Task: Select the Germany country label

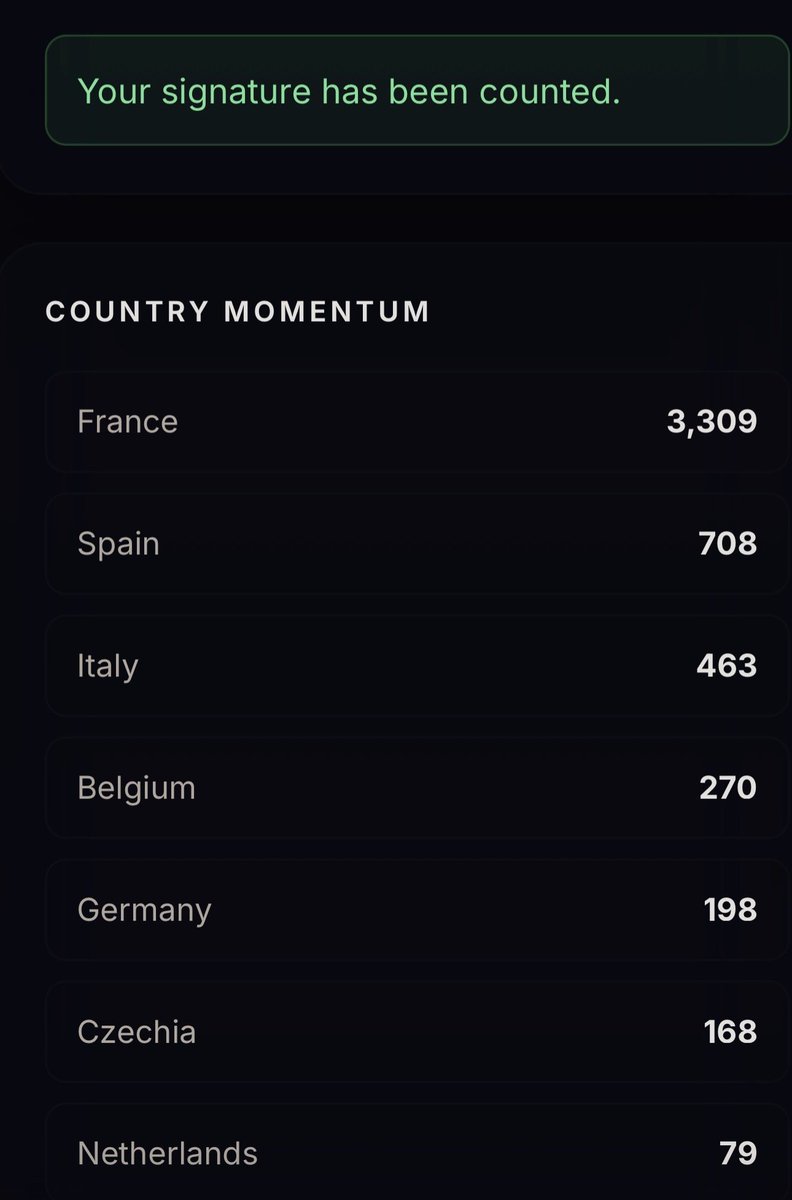Action: (144, 911)
